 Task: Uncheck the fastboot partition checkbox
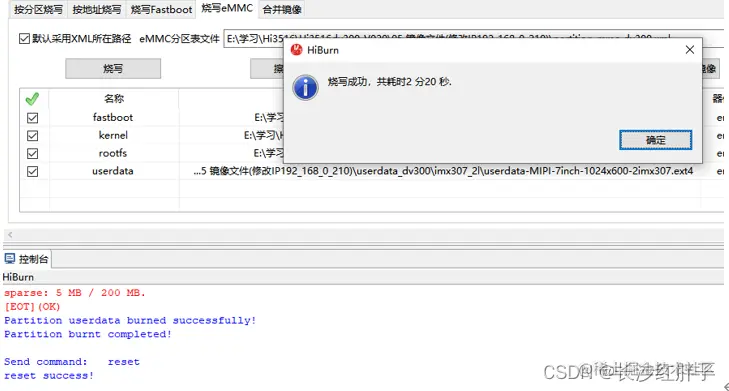coord(33,118)
